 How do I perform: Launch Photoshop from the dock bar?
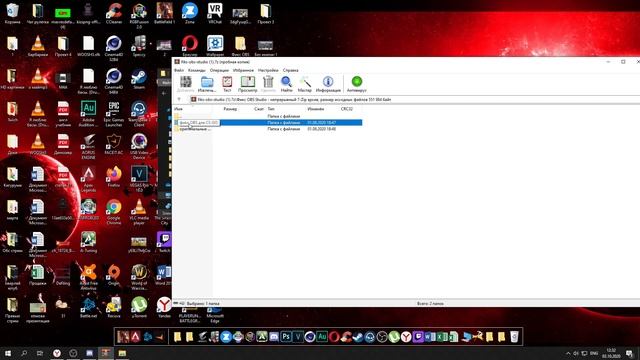click(286, 337)
